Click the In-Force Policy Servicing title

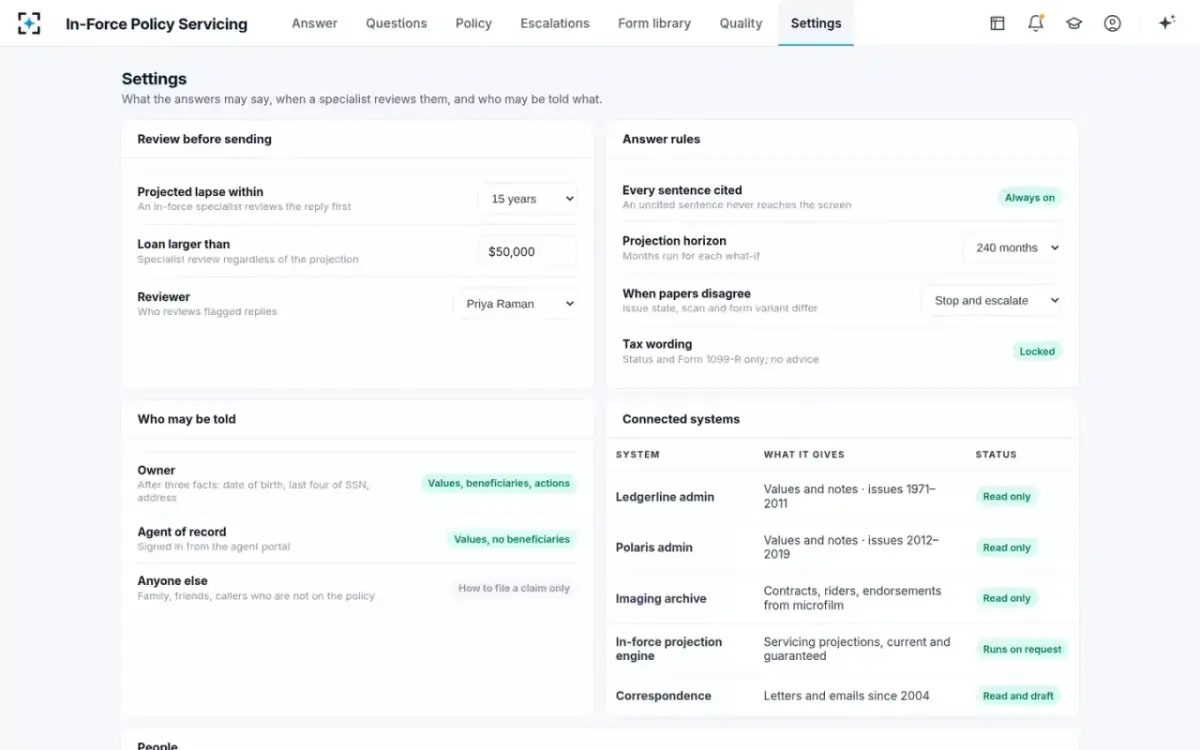156,23
